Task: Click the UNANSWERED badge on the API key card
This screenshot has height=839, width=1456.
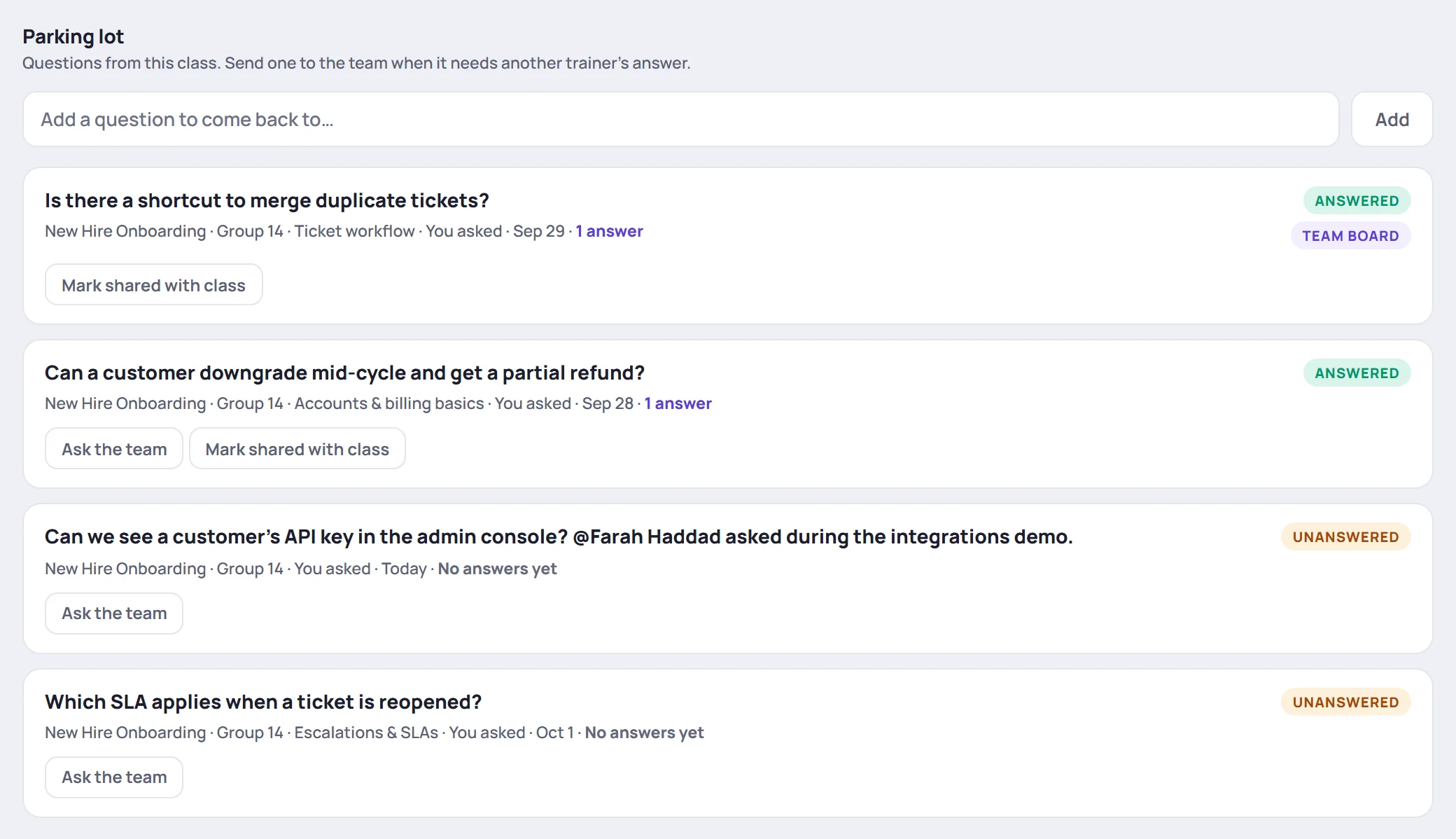Action: pos(1345,537)
